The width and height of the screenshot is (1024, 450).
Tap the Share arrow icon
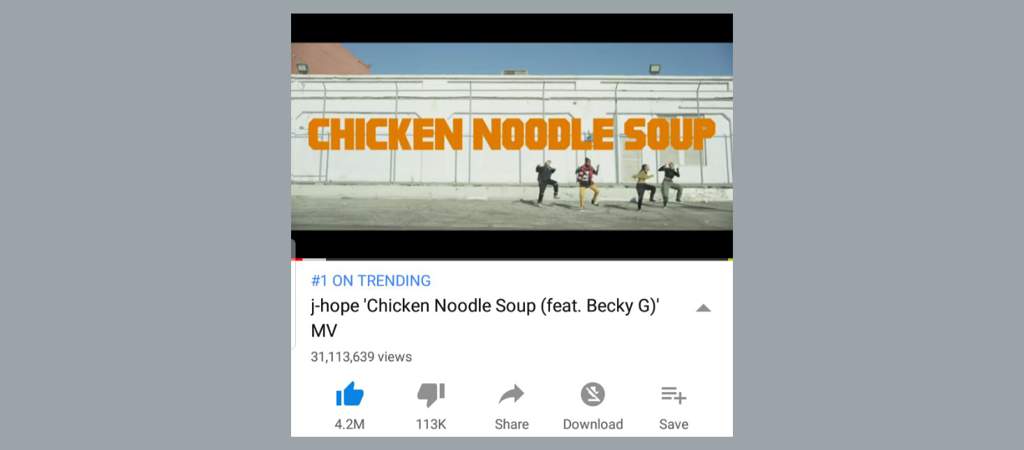click(511, 394)
